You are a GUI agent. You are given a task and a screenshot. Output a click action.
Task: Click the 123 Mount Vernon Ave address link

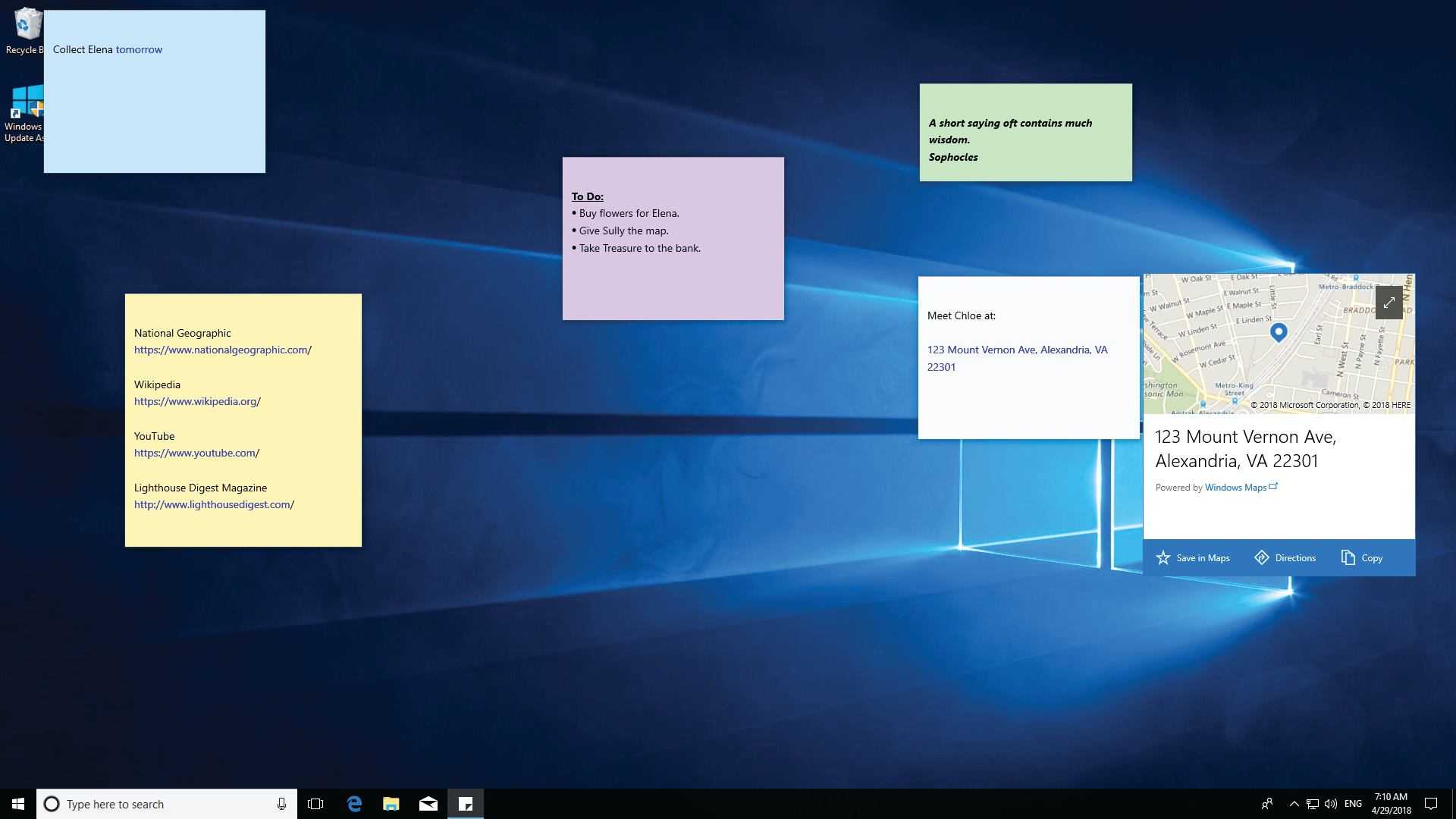[x=1017, y=358]
